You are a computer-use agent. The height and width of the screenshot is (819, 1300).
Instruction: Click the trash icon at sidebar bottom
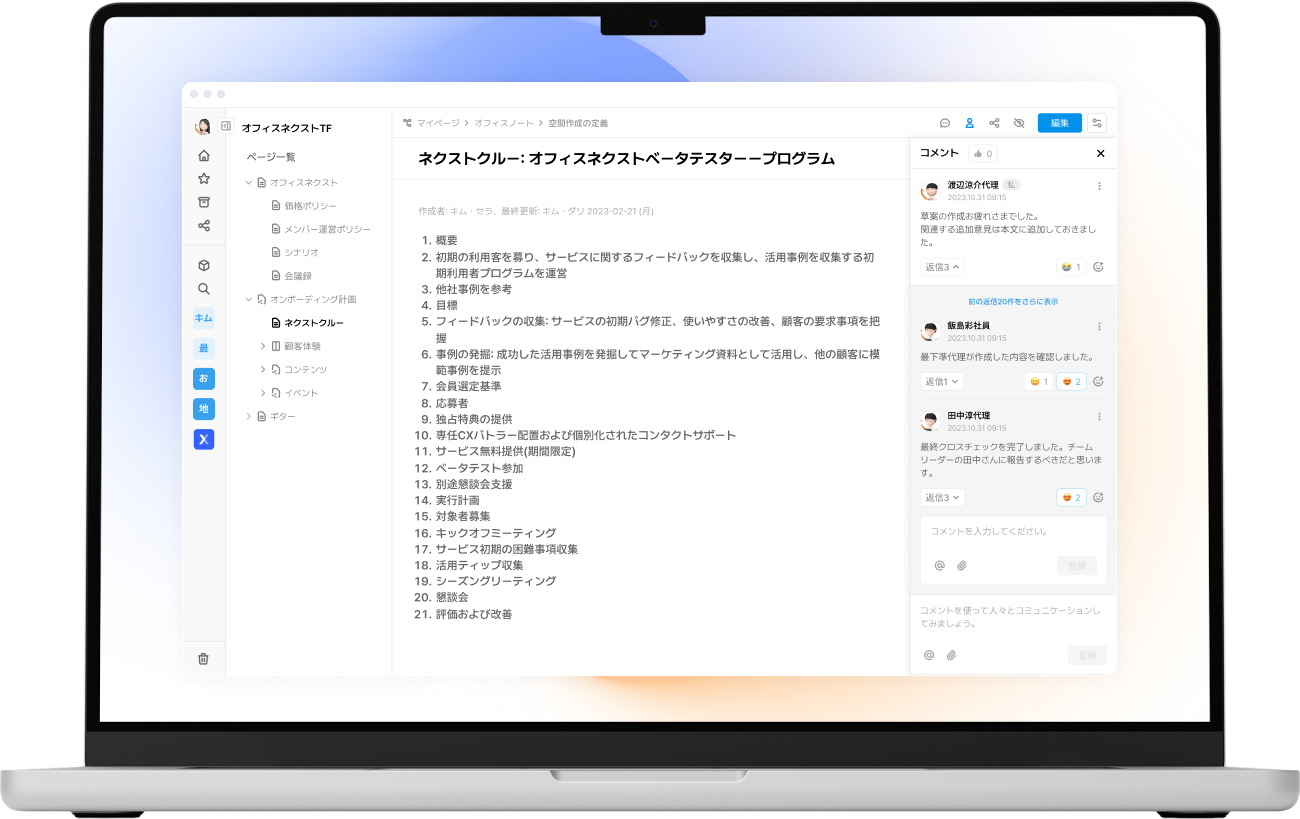coord(204,658)
